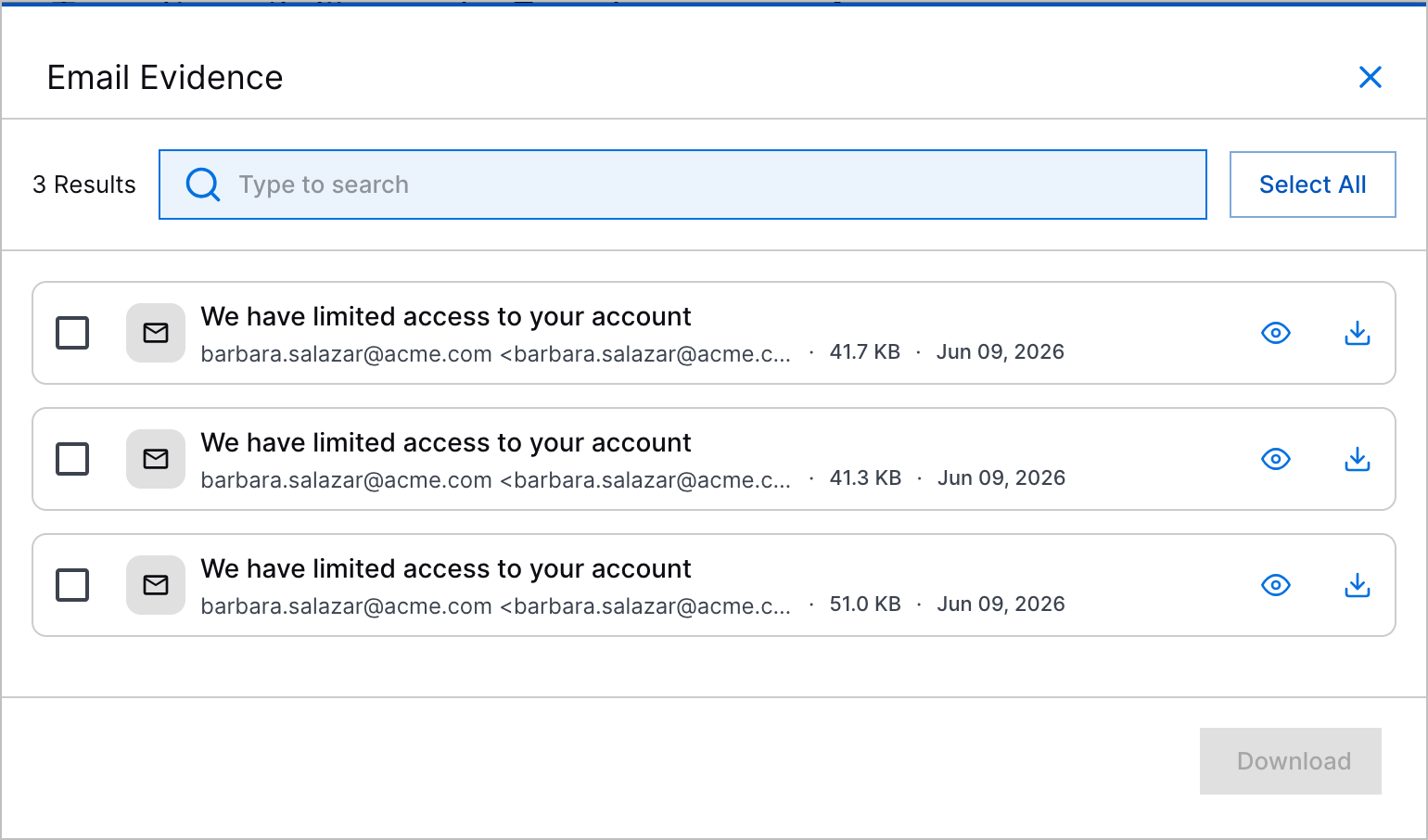This screenshot has height=840, width=1428.
Task: Click the date on the 51.0 KB email
Action: point(1001,605)
